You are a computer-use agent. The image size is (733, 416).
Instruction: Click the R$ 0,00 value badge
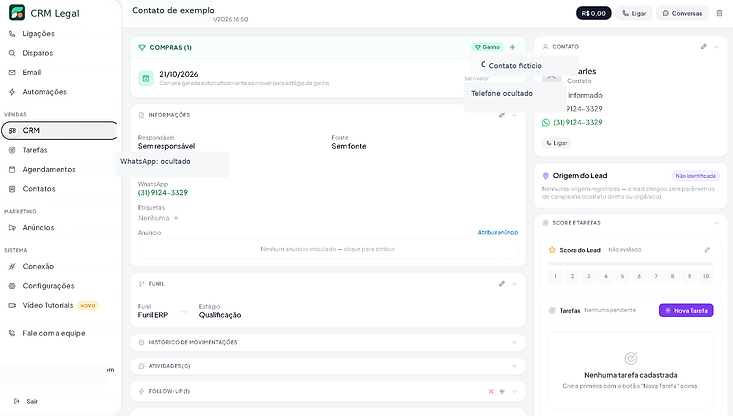[593, 13]
